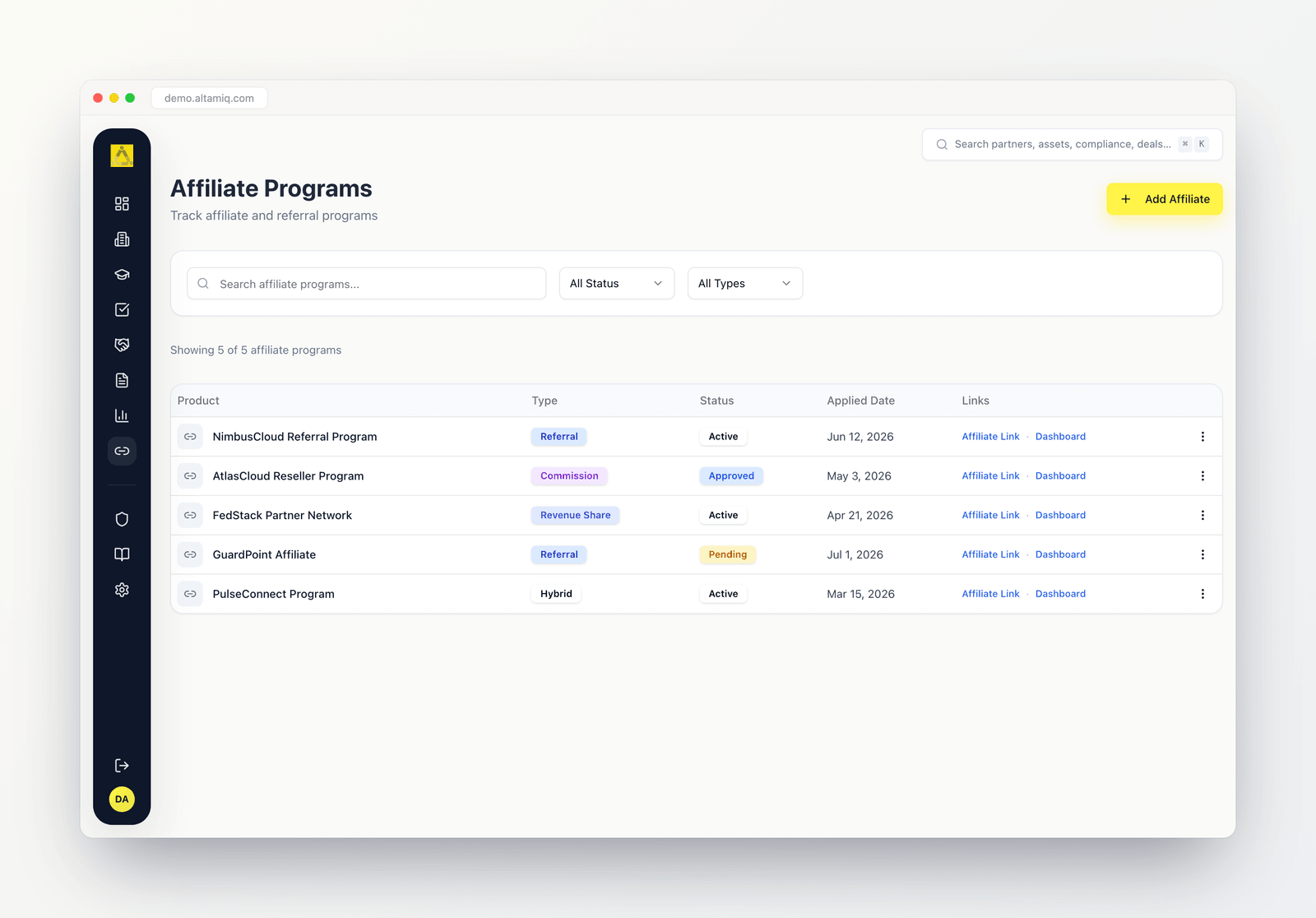The image size is (1316, 918).
Task: Open Affiliate Link for GuardPoint Affiliate
Action: coord(990,554)
